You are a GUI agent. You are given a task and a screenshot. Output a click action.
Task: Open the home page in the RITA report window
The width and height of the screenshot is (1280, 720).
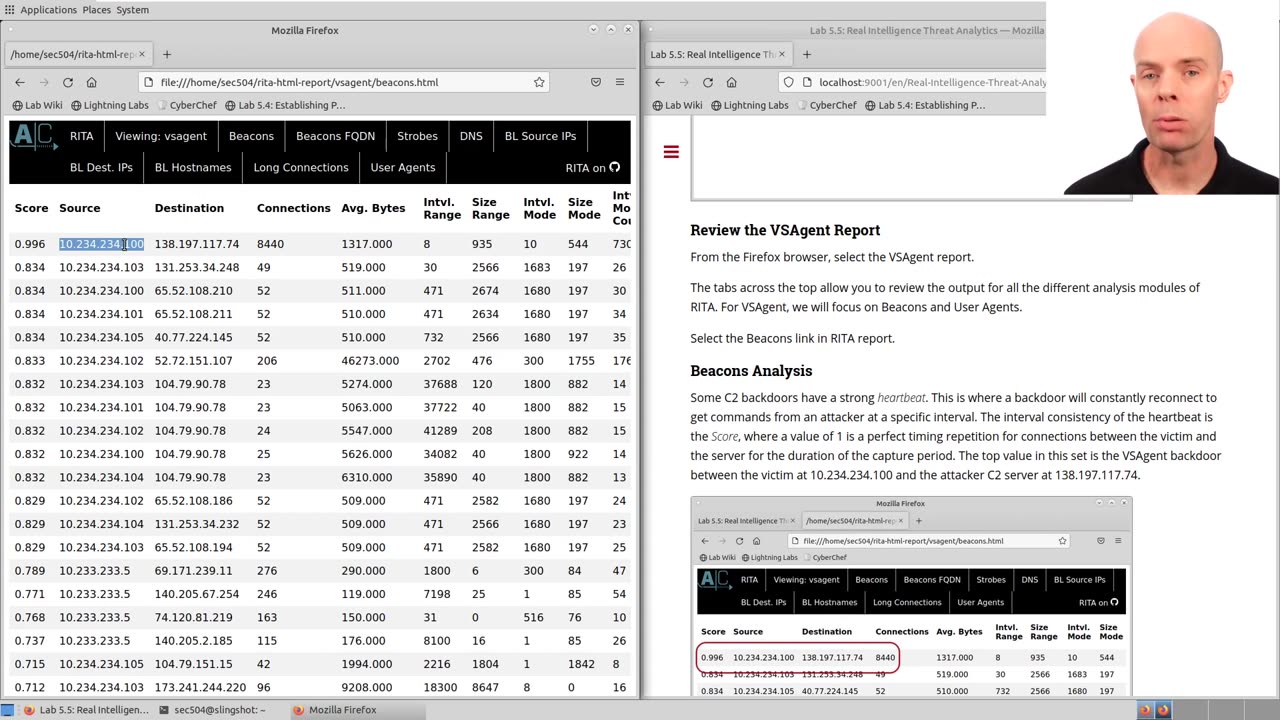click(92, 82)
